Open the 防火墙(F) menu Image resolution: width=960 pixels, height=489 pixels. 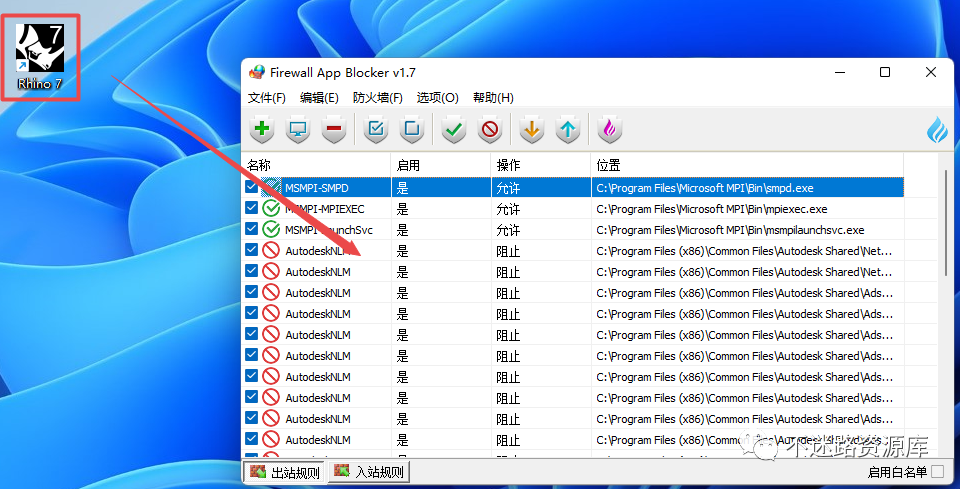tap(378, 98)
